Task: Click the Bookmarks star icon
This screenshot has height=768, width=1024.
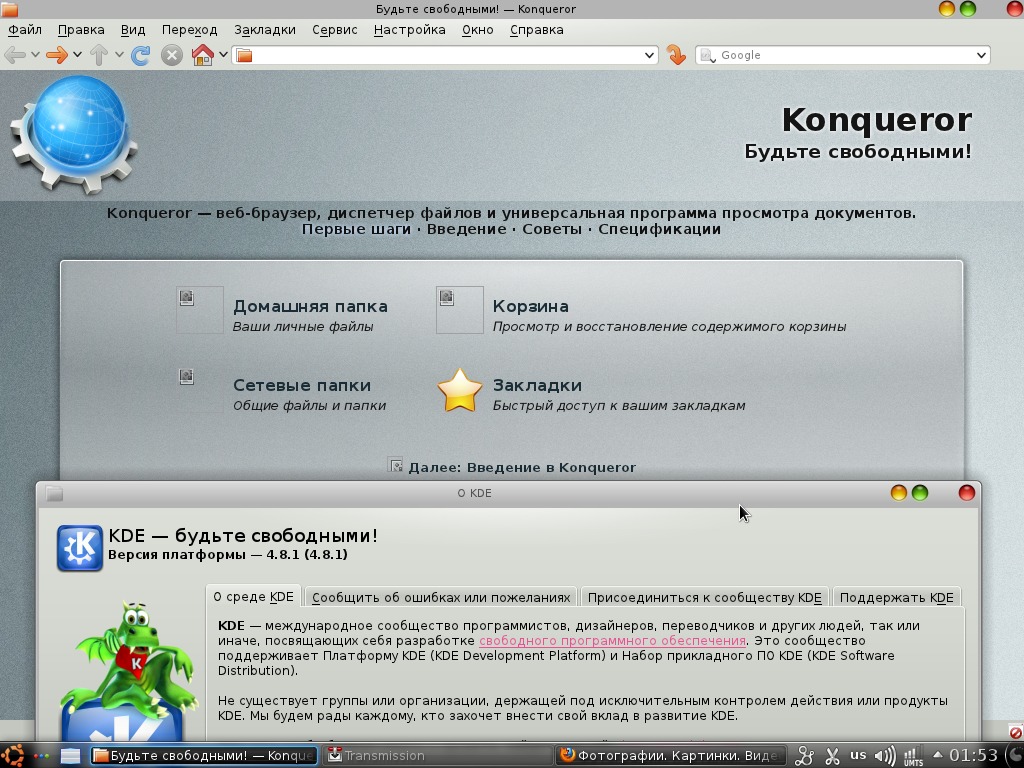Action: 460,390
